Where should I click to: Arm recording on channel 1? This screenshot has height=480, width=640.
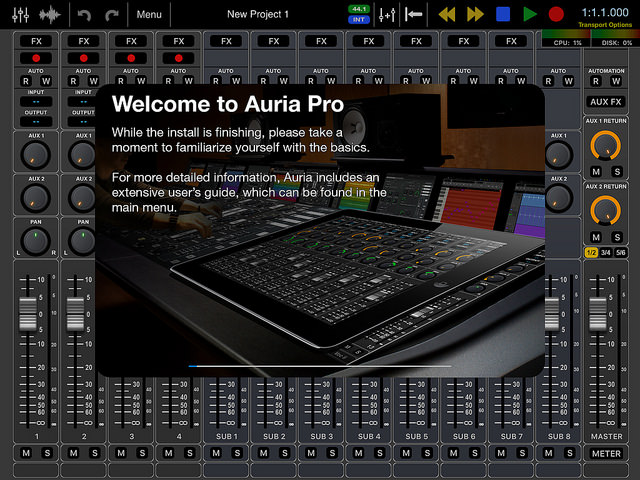point(36,58)
